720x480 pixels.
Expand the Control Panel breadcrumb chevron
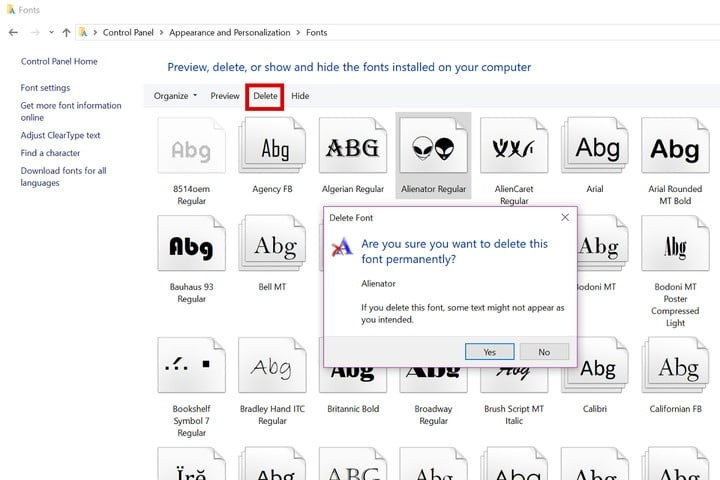tap(161, 33)
